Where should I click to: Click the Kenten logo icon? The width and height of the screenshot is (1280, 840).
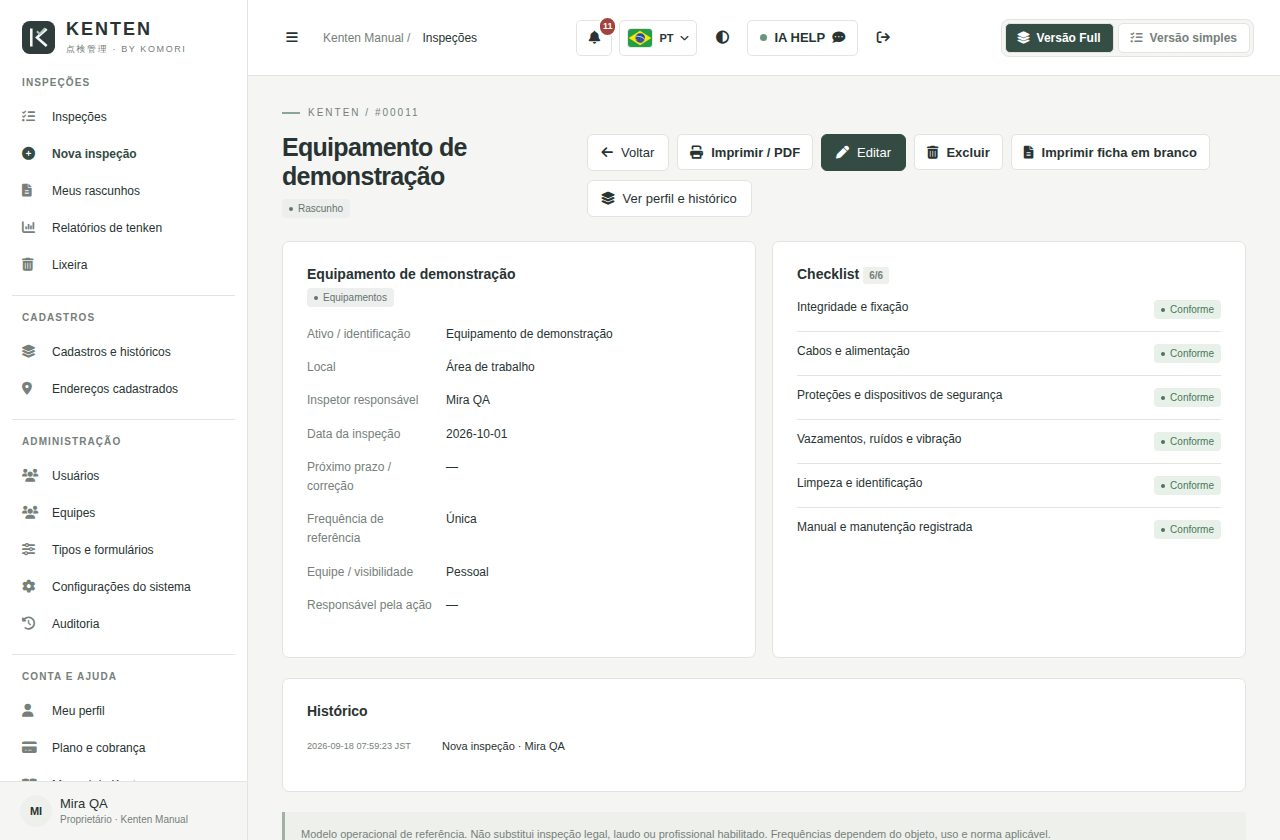point(39,37)
